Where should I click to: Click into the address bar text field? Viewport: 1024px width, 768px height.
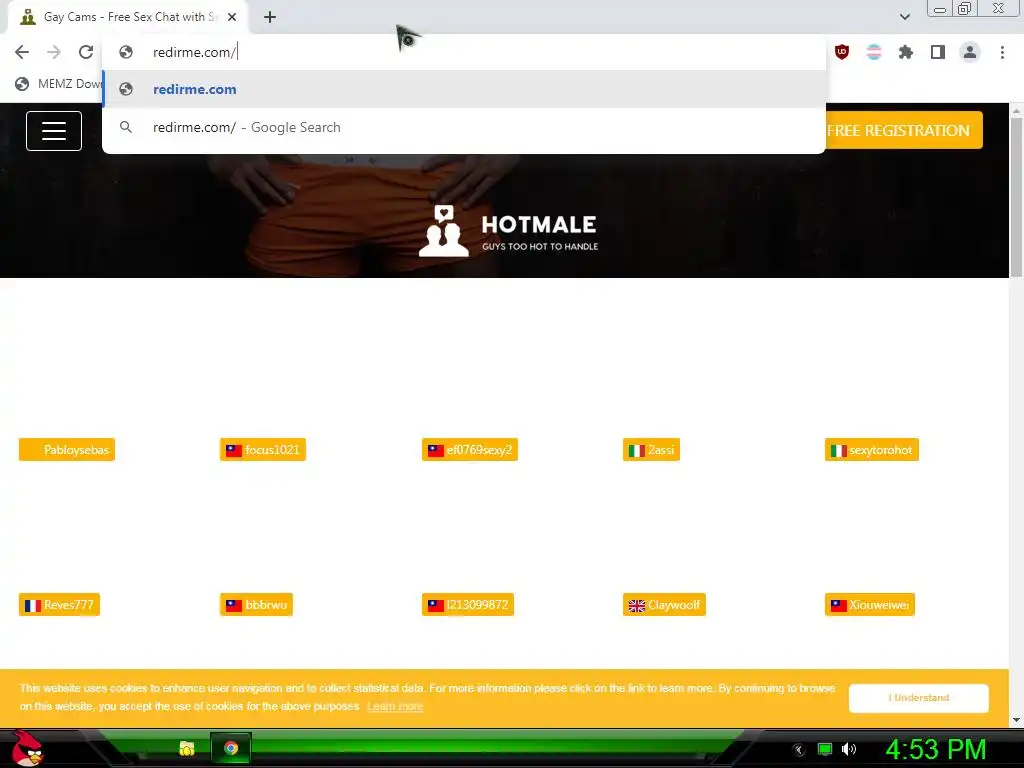pyautogui.click(x=483, y=52)
